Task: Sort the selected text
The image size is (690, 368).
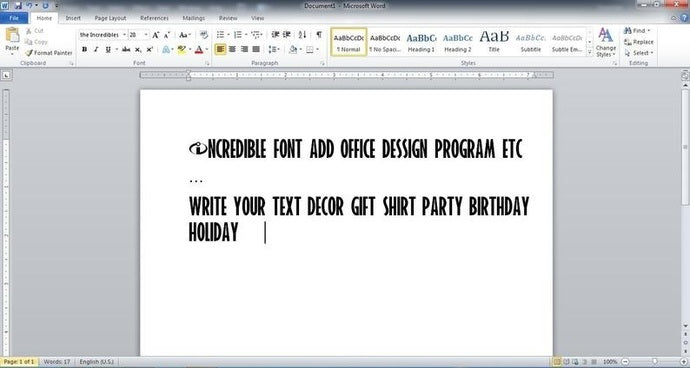Action: click(x=302, y=34)
